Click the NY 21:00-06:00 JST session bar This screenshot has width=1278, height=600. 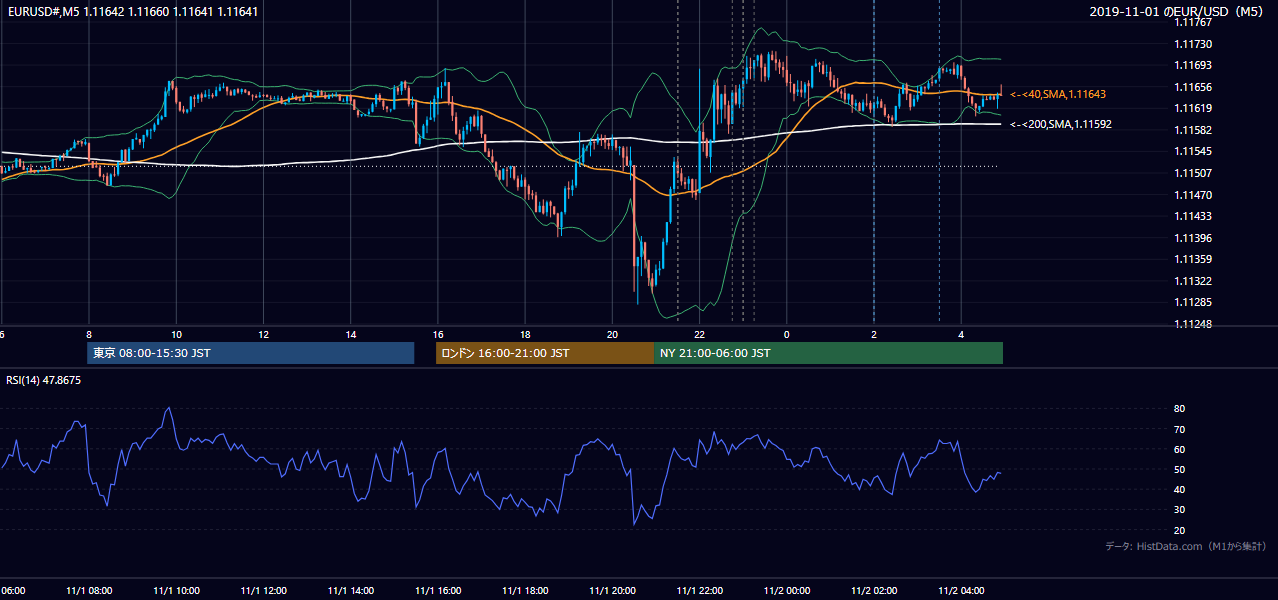[828, 353]
